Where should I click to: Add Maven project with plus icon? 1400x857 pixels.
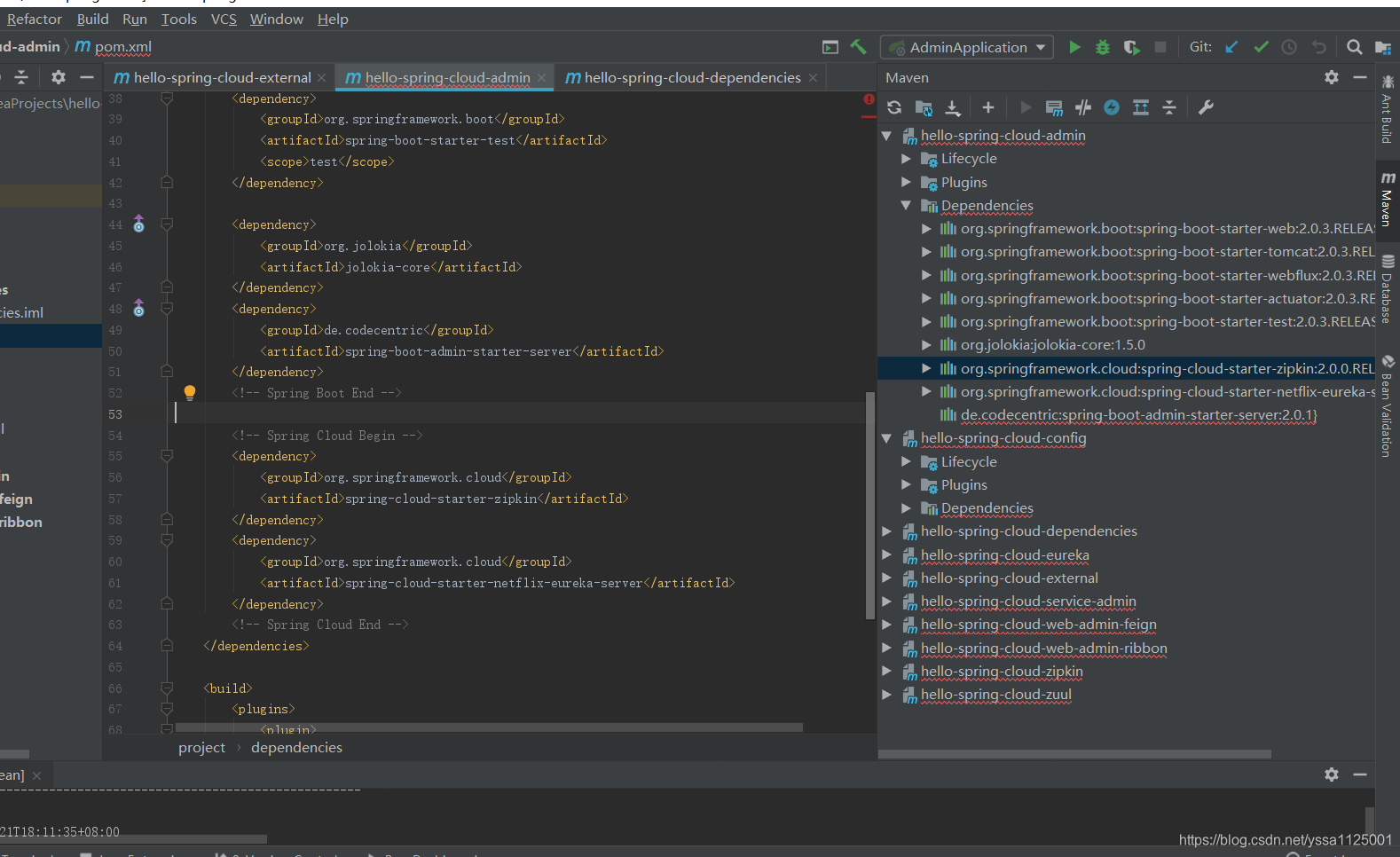(x=988, y=107)
